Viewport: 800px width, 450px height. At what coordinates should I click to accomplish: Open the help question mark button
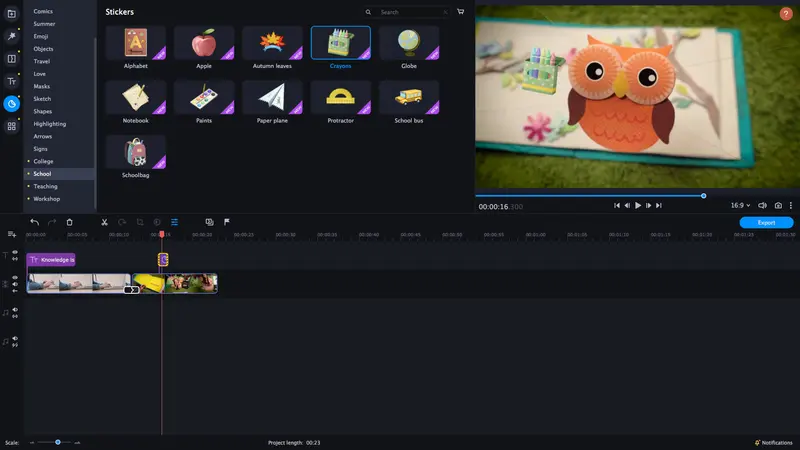[x=786, y=14]
